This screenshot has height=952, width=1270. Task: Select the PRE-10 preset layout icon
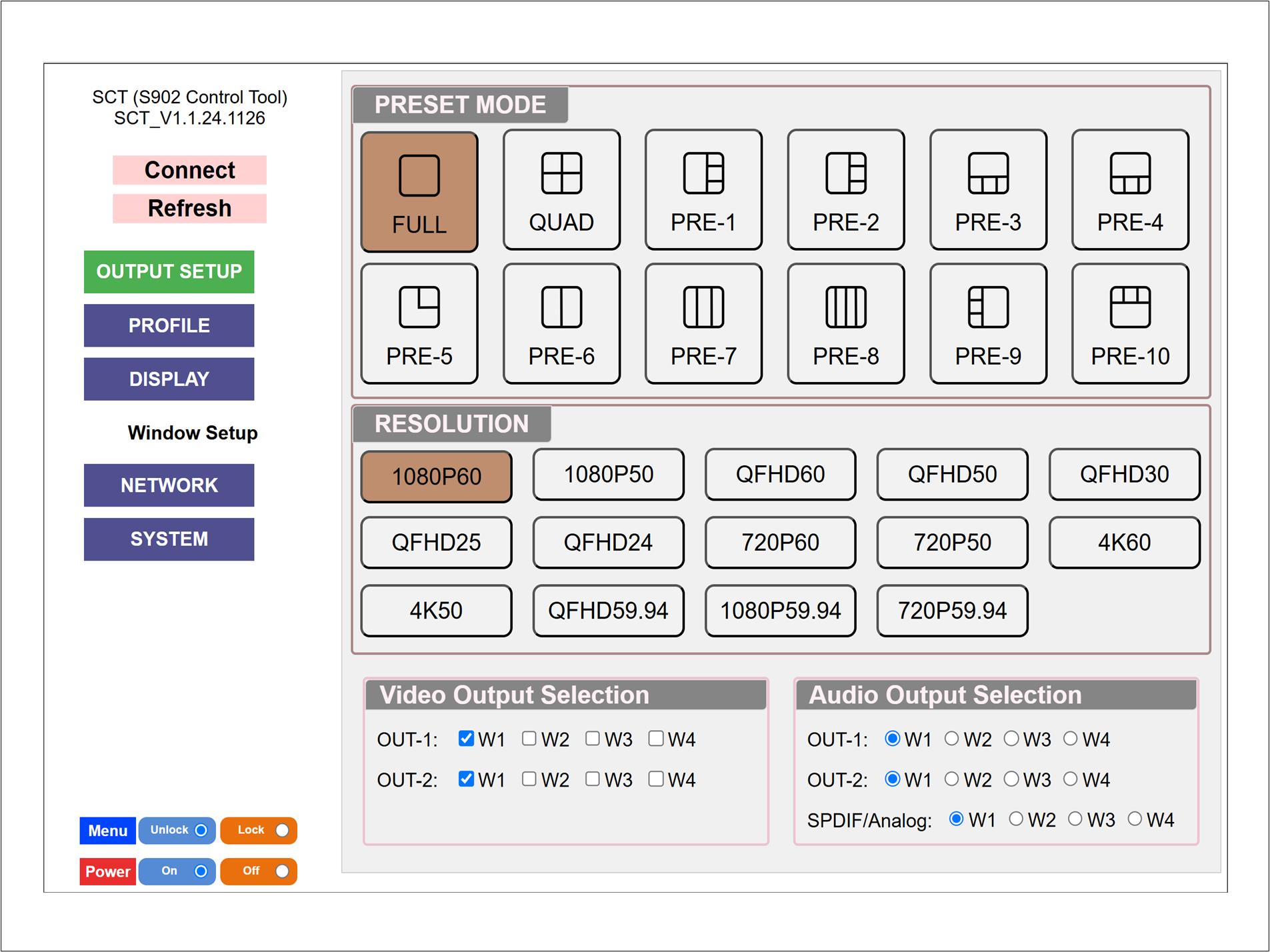[1130, 324]
